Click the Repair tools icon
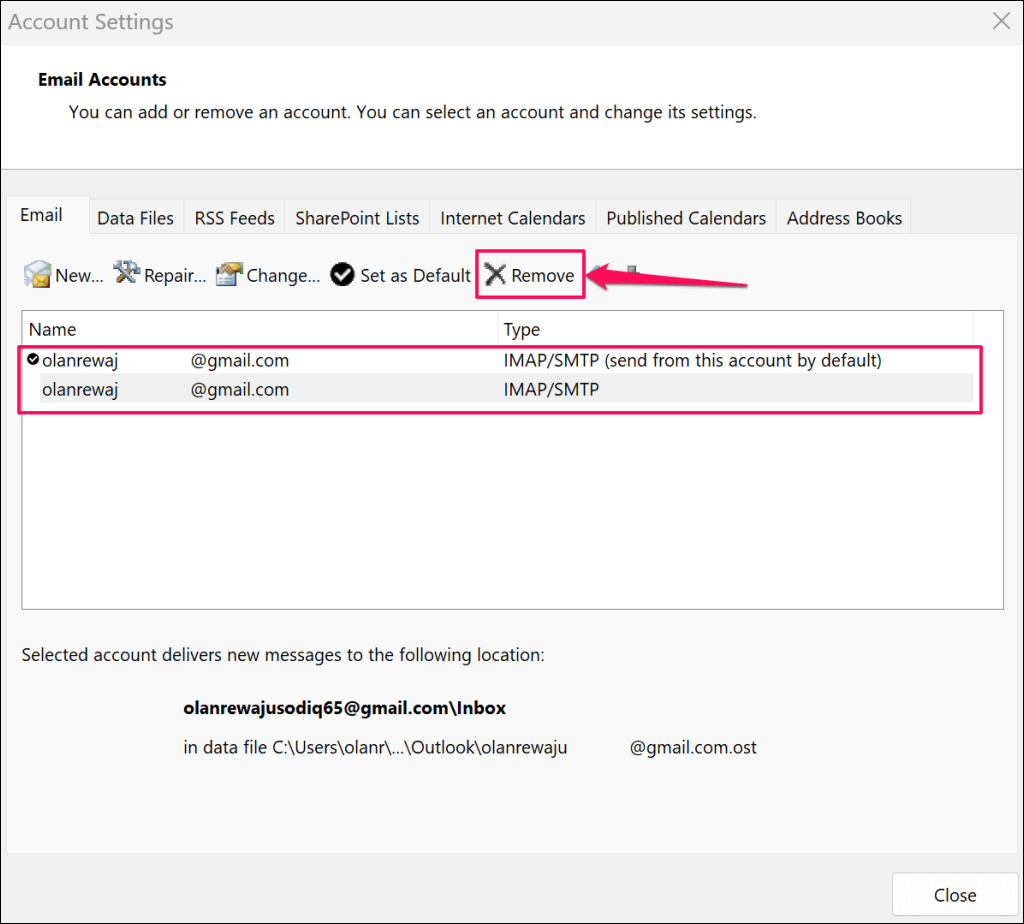 coord(127,274)
